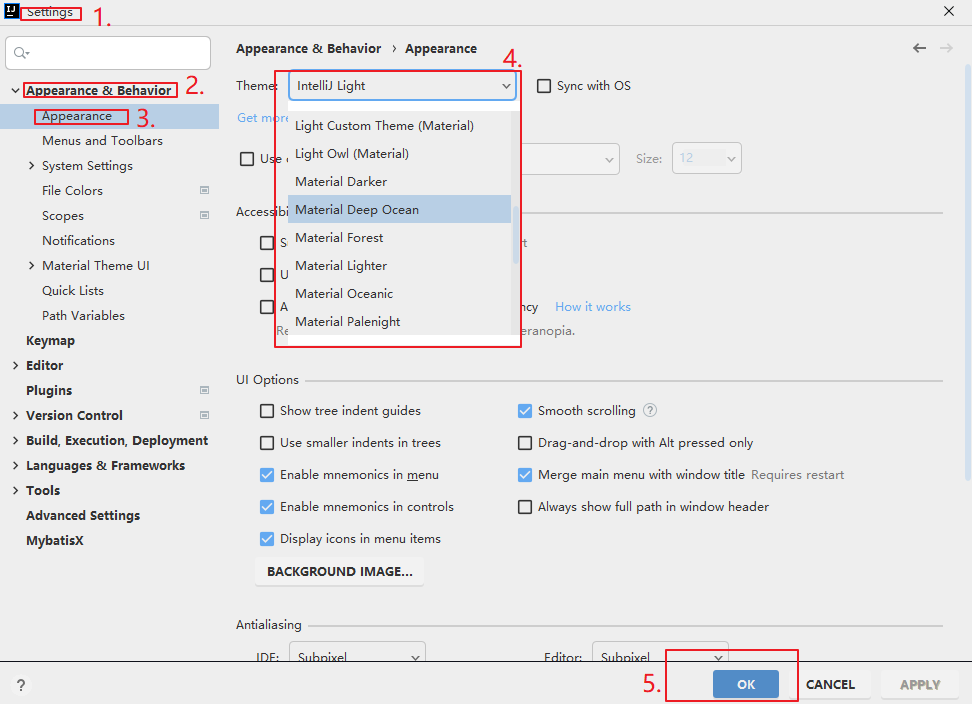Open the Theme dropdown showing IntelliJ Light

(x=402, y=86)
